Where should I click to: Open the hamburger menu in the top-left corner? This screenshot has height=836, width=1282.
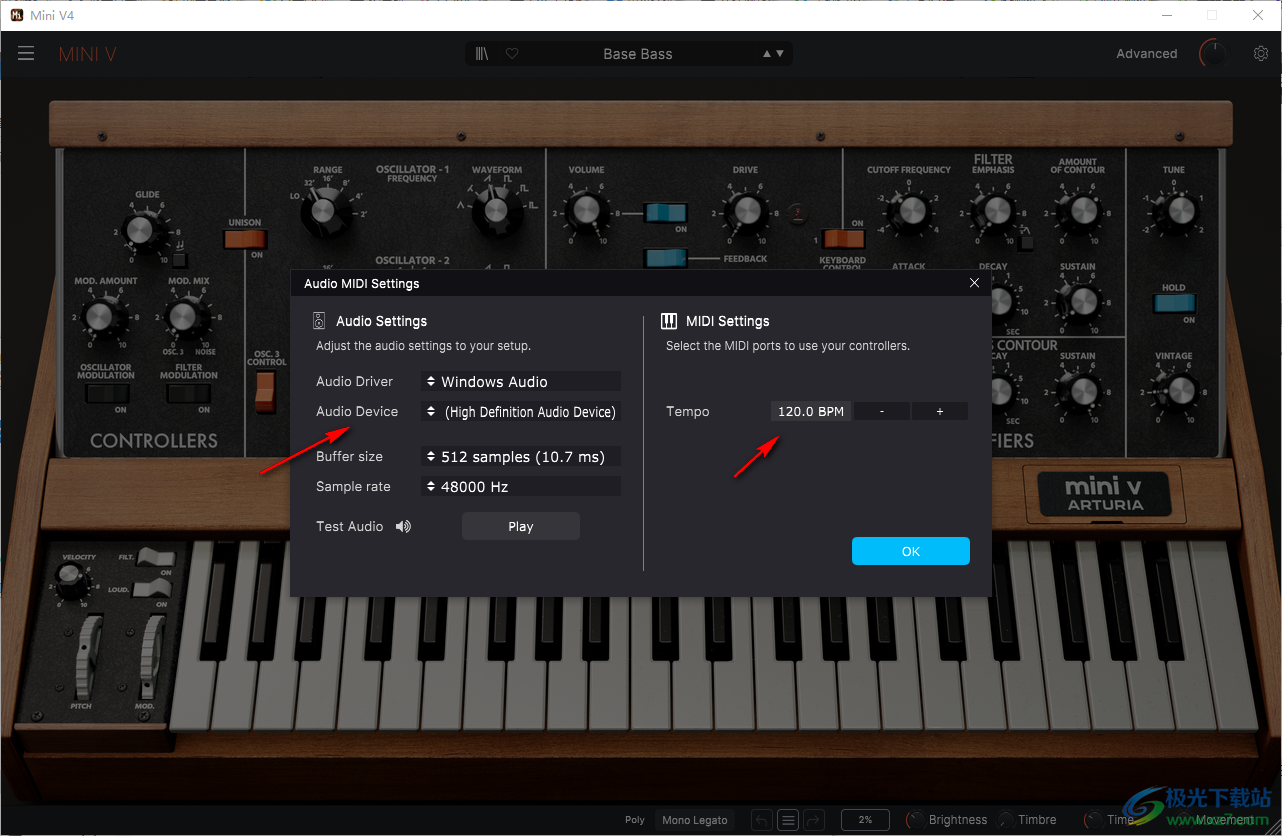pos(26,53)
